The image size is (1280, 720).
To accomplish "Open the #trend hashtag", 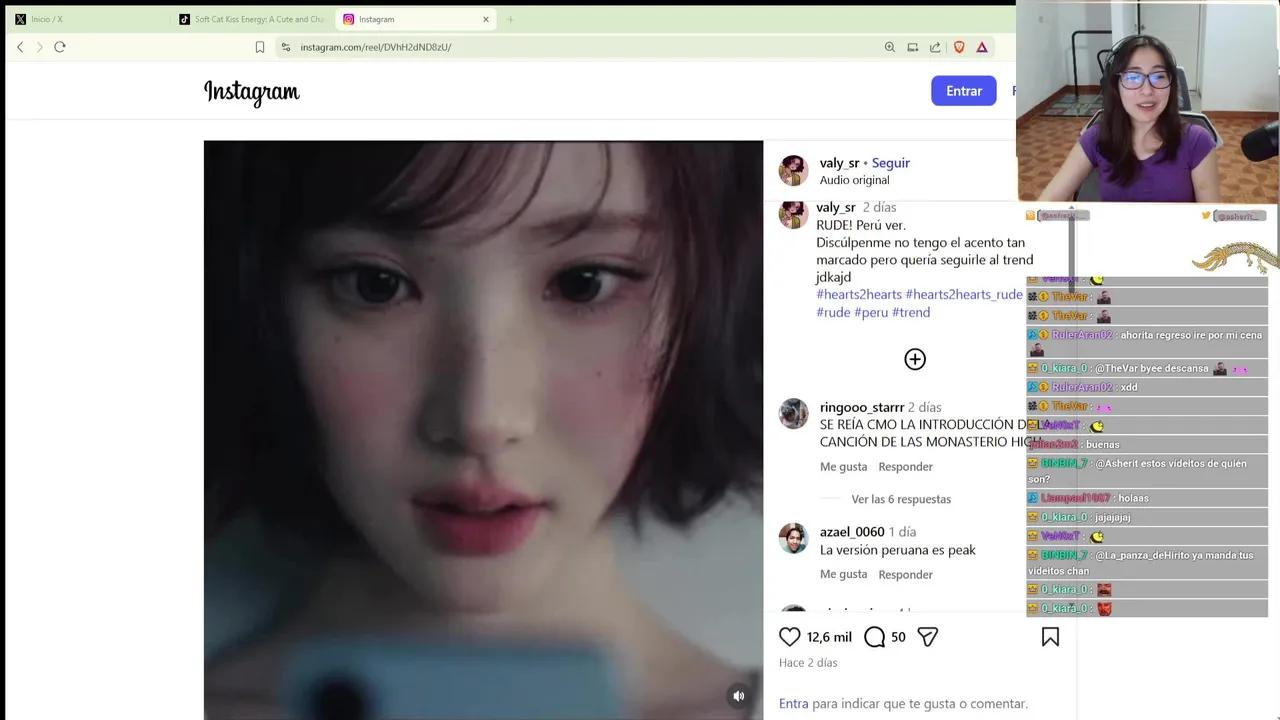I will (911, 312).
